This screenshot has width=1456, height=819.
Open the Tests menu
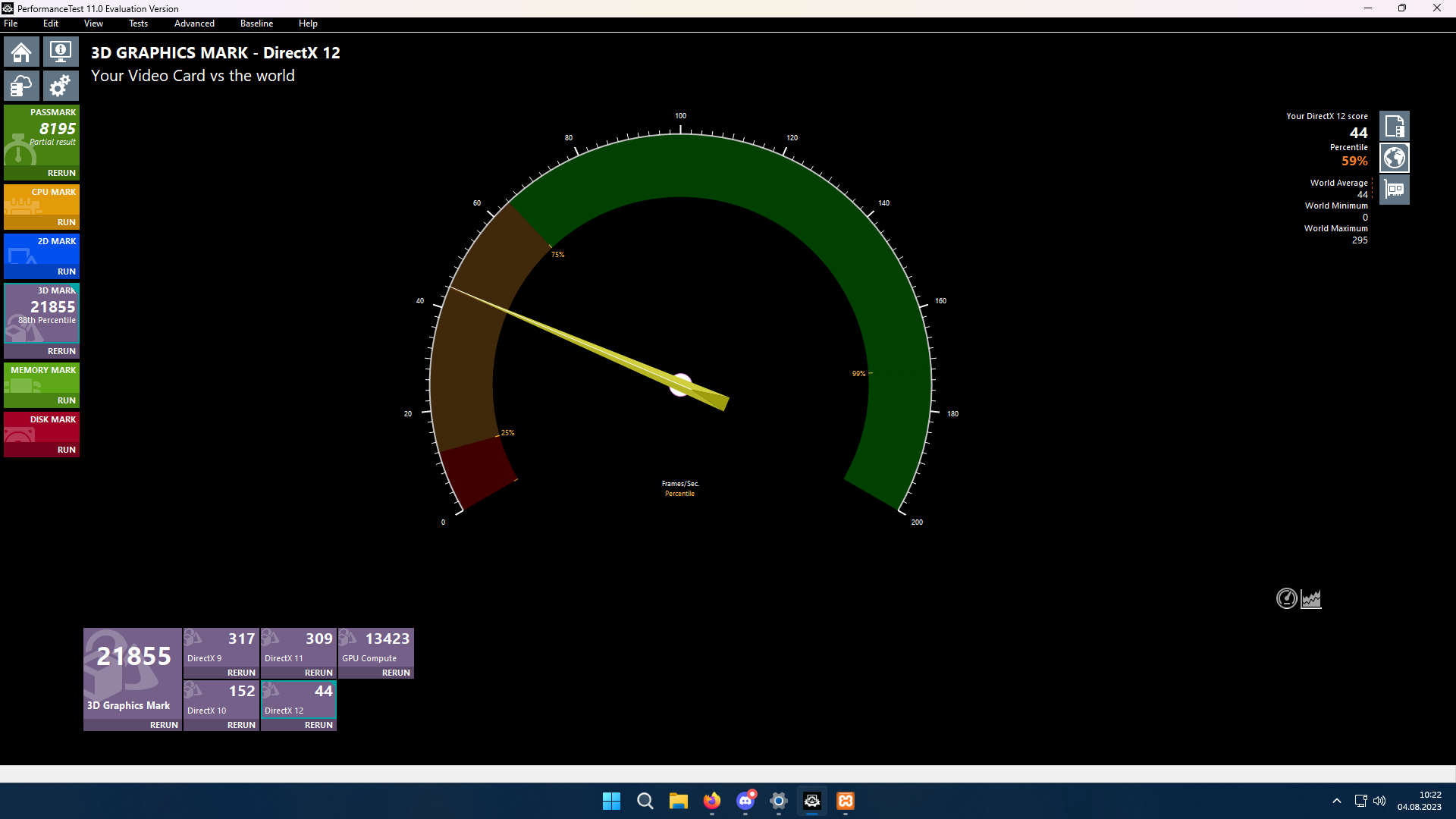pyautogui.click(x=138, y=24)
